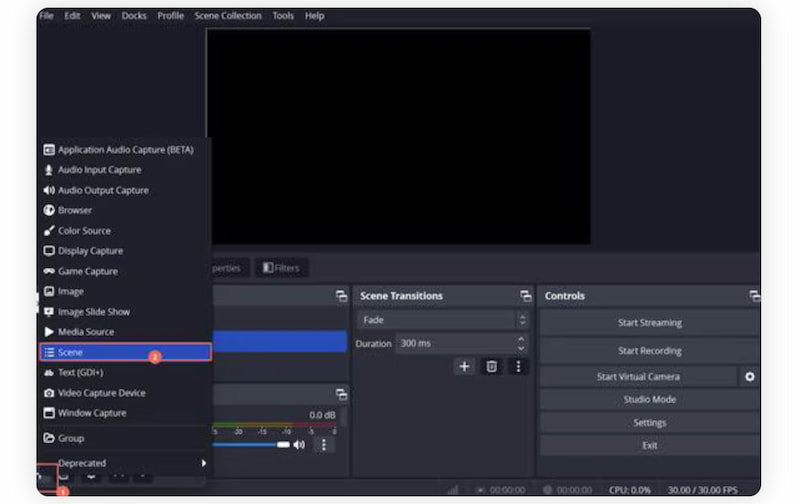800x504 pixels.
Task: Open the Tools menu
Action: [283, 16]
